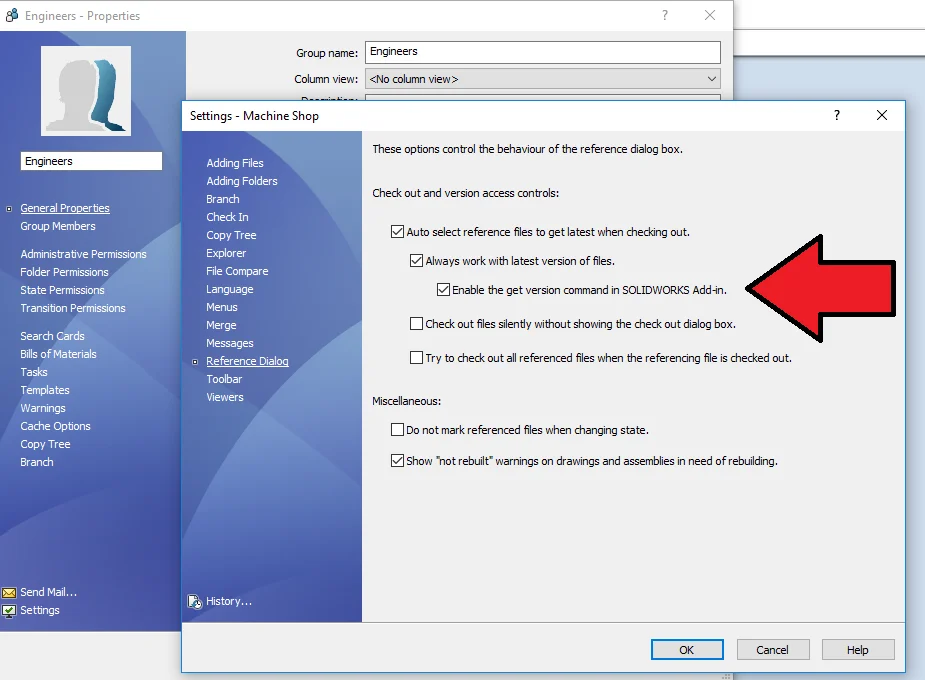925x680 pixels.
Task: Collapse the General Properties tree node
Action: (x=9, y=209)
